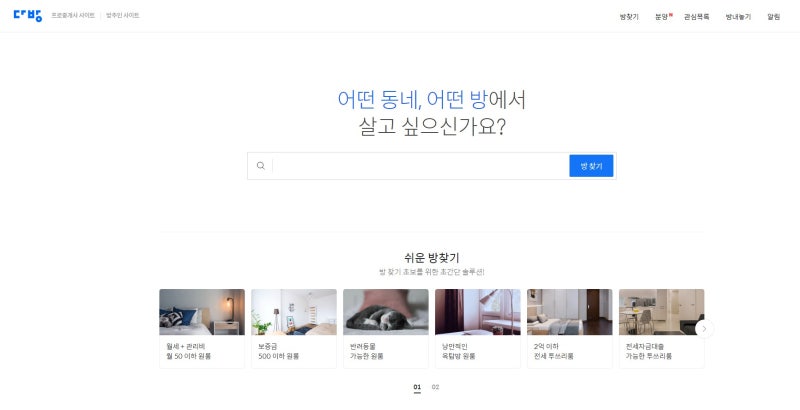Open 알림 notifications in the header
The width and height of the screenshot is (800, 410).
tap(773, 17)
